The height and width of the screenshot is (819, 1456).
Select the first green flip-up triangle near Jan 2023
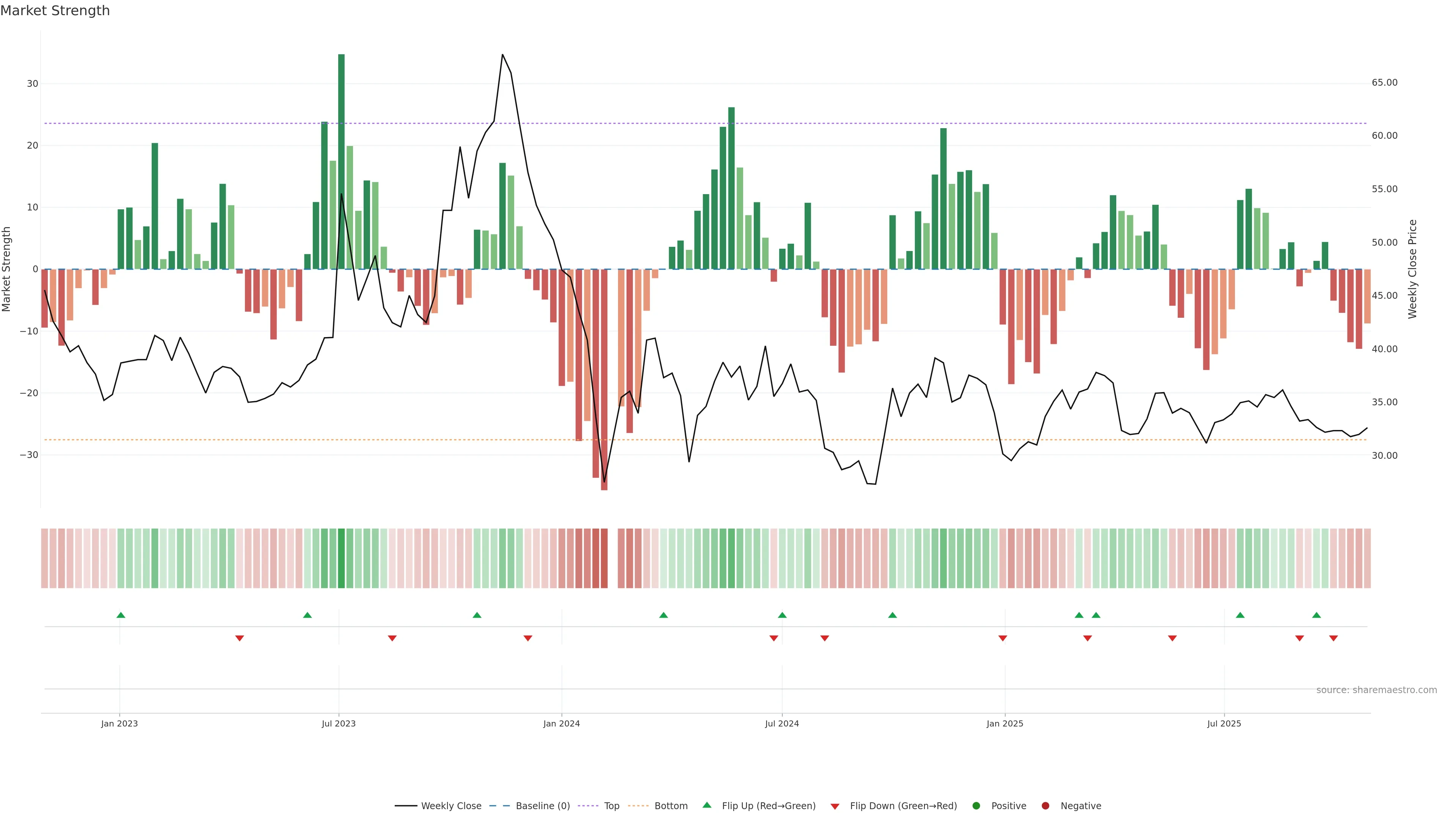point(121,615)
